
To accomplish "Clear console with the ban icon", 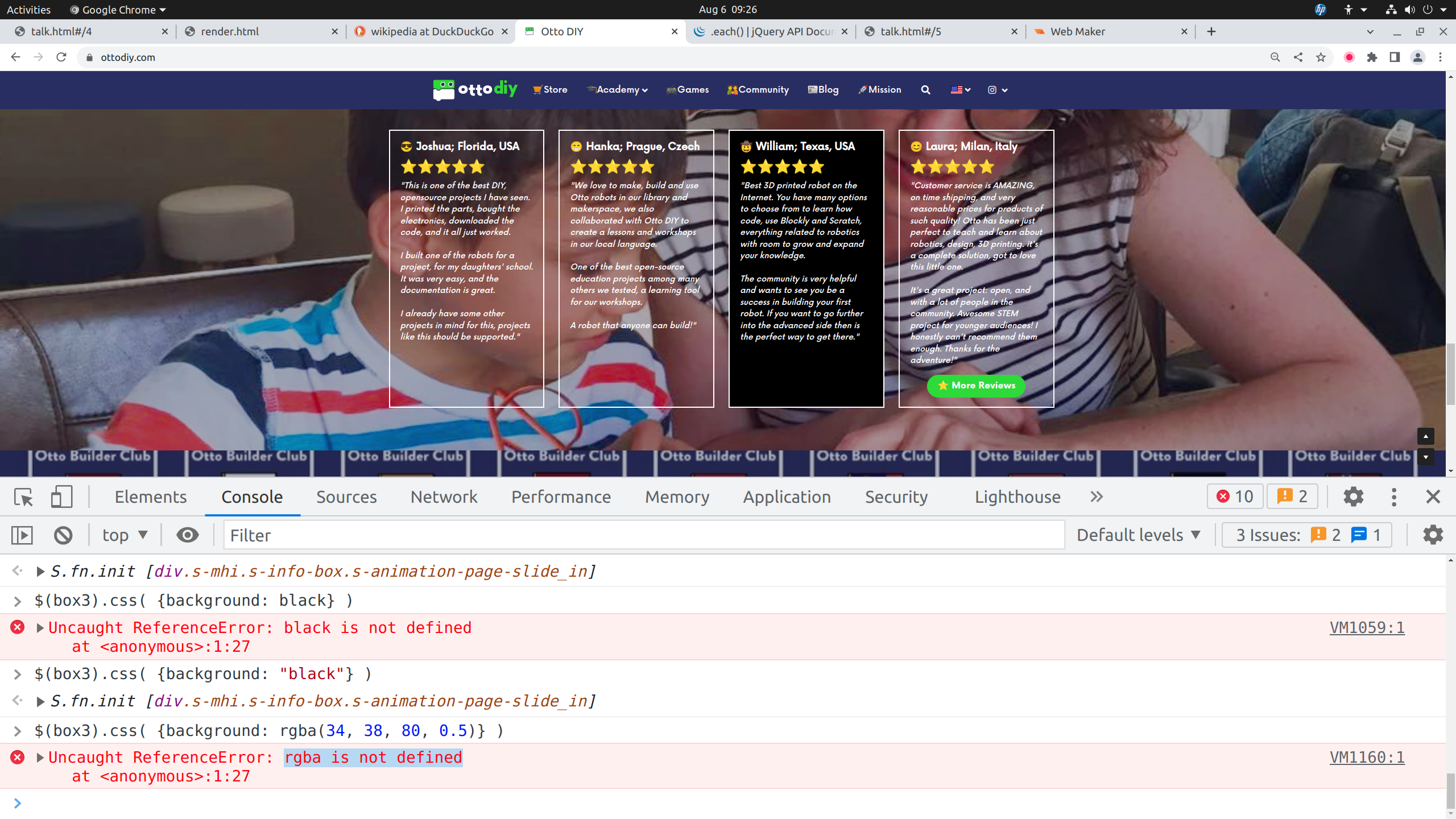I will [x=63, y=535].
